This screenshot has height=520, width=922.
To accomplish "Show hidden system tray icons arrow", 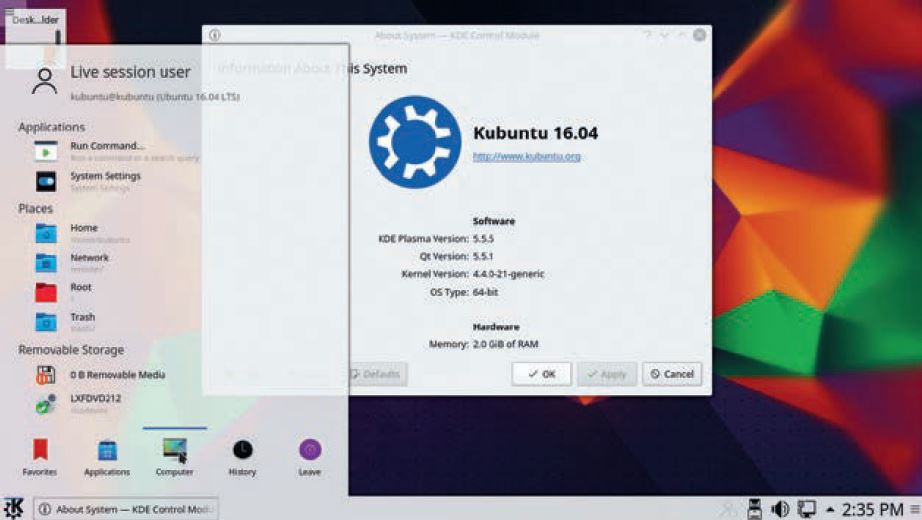I will [830, 509].
